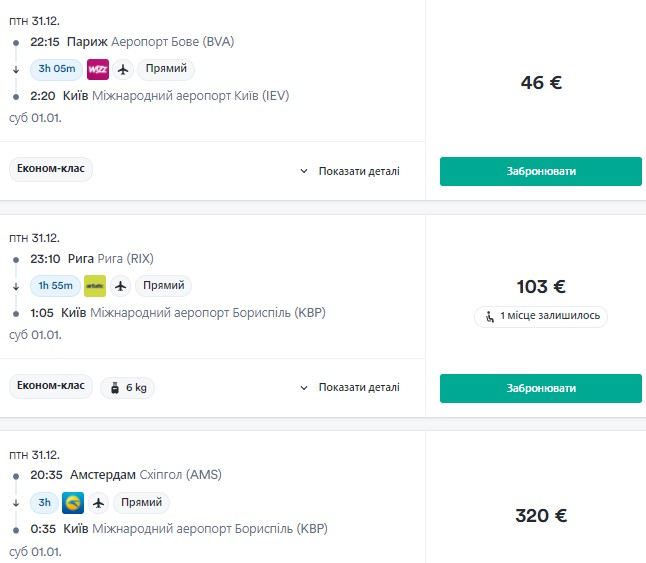Book the 103 € Riga flight

pyautogui.click(x=541, y=388)
